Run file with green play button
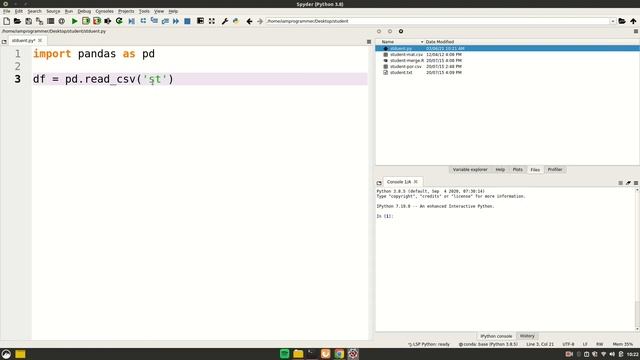Viewport: 640px width, 360px height. [x=75, y=21]
